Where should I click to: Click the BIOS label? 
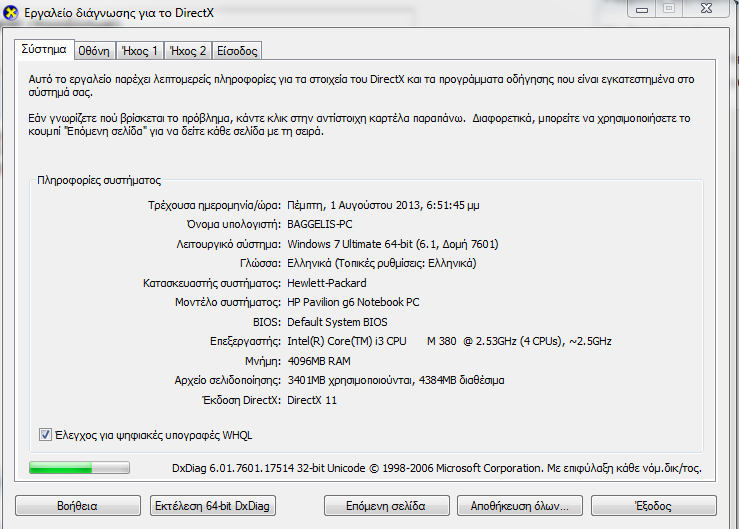point(267,322)
